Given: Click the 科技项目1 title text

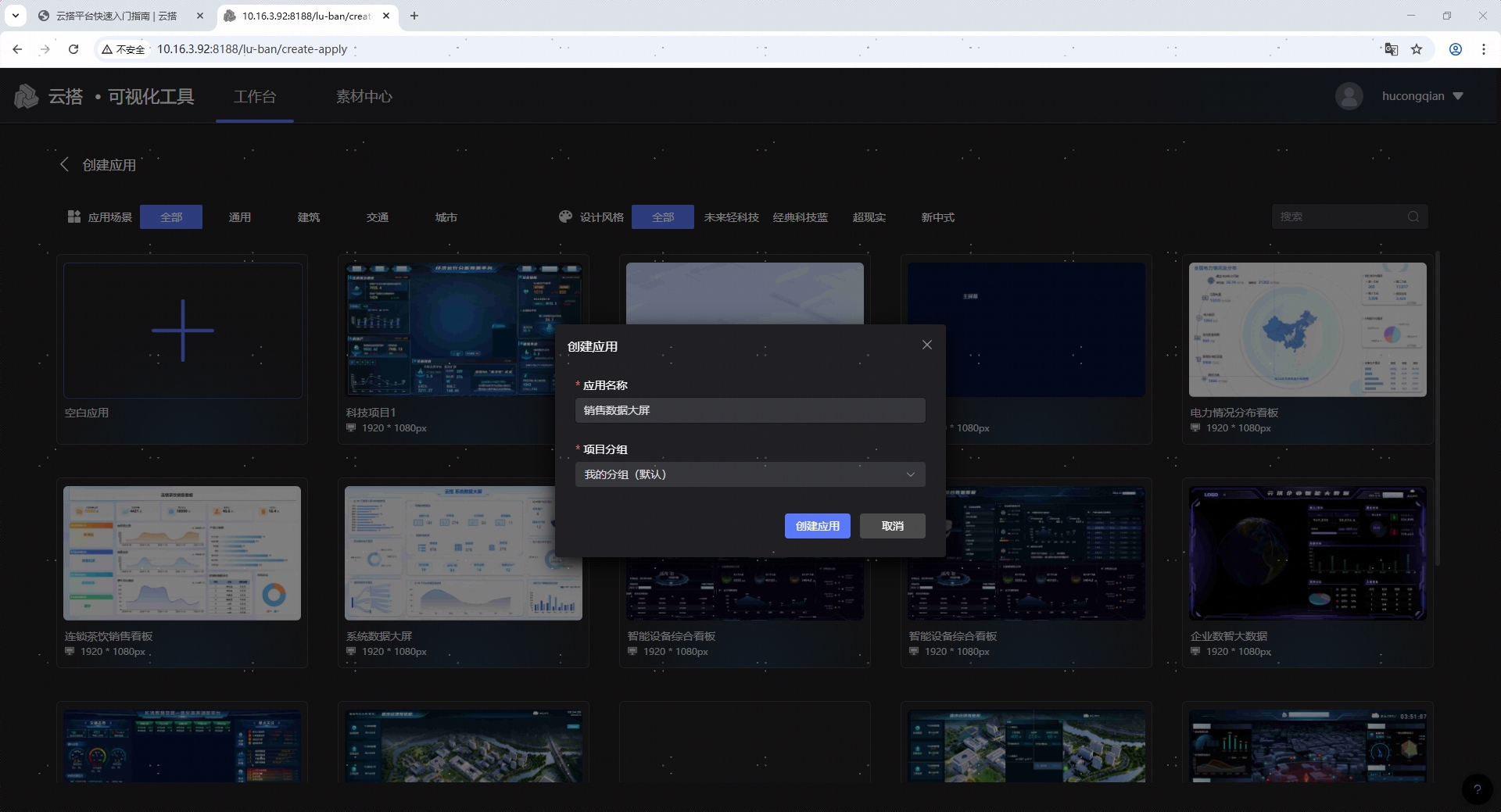Looking at the screenshot, I should pyautogui.click(x=371, y=413).
